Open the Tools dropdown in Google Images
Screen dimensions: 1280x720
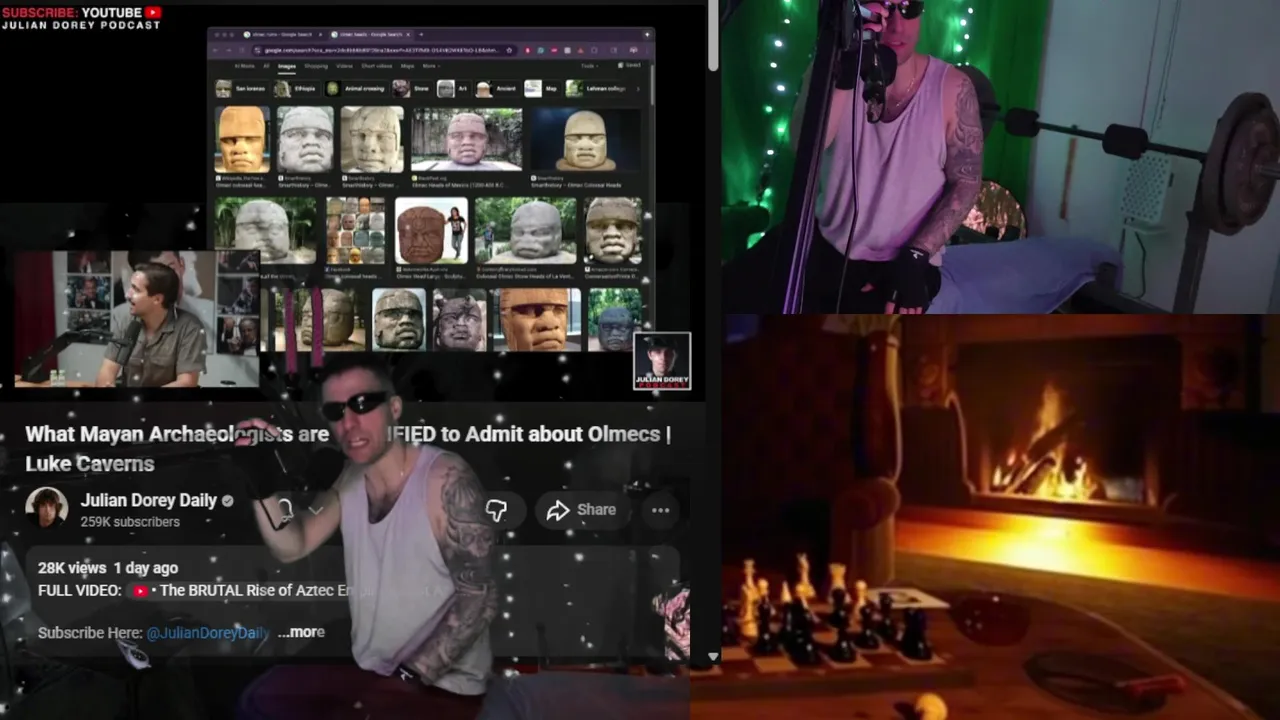click(x=589, y=66)
